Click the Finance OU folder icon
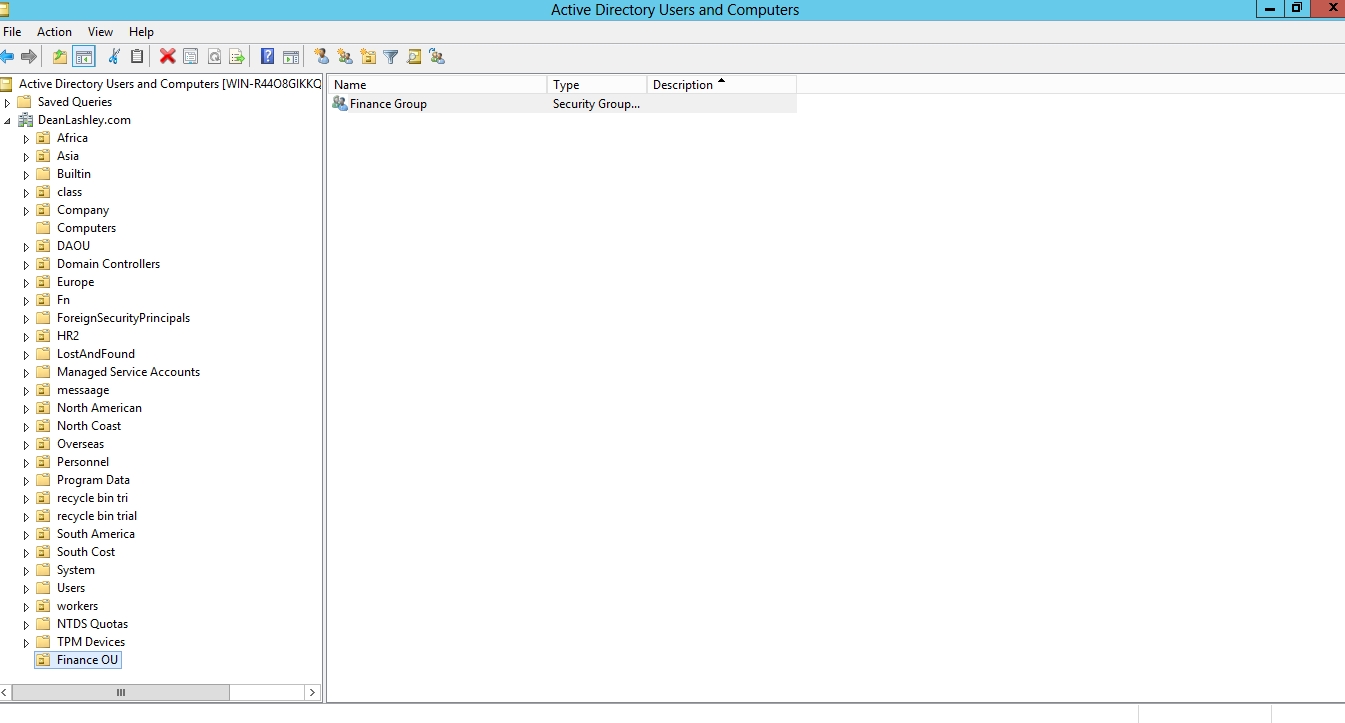This screenshot has width=1345, height=723. pyautogui.click(x=43, y=660)
